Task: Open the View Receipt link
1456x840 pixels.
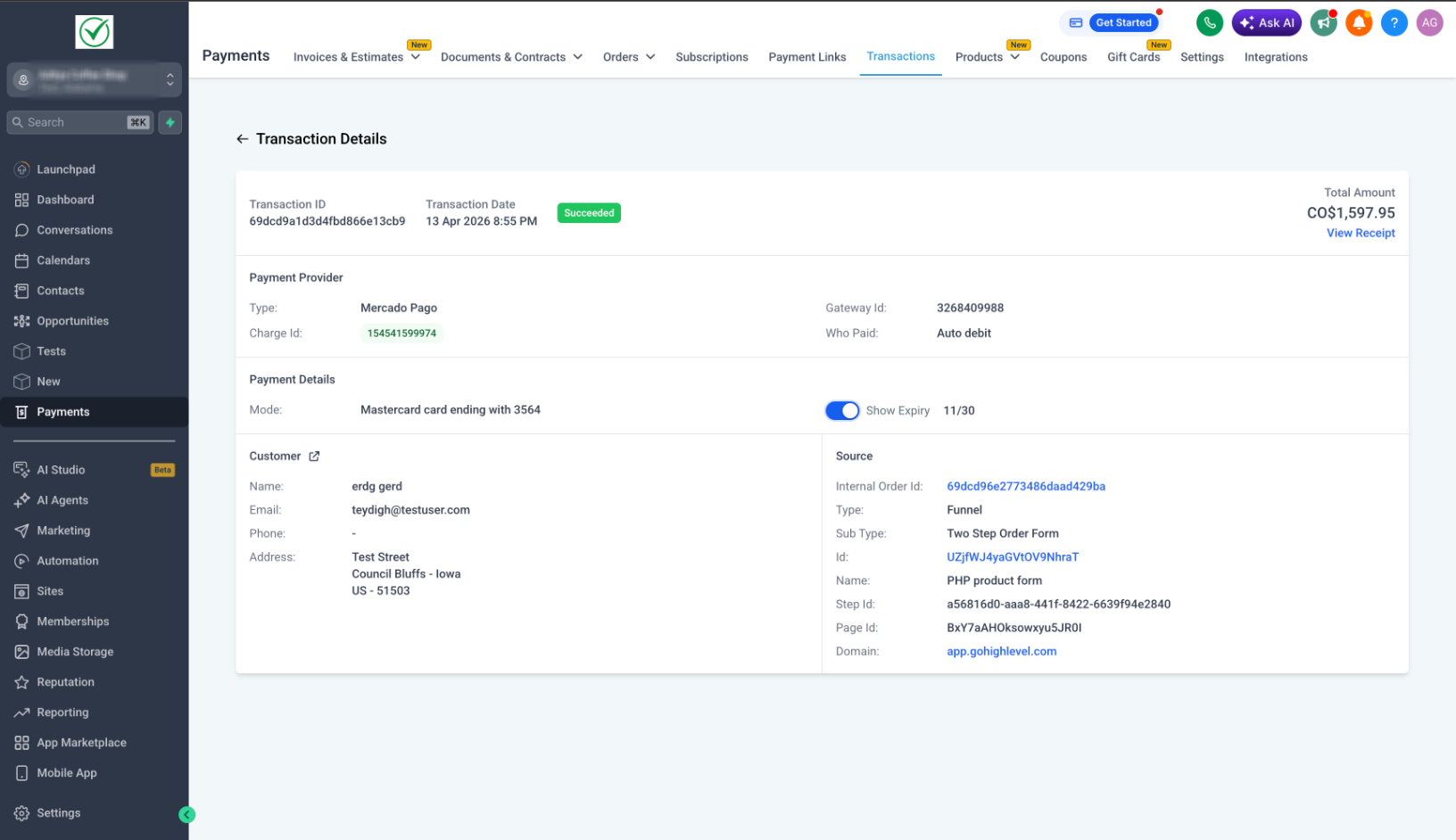Action: pos(1361,233)
